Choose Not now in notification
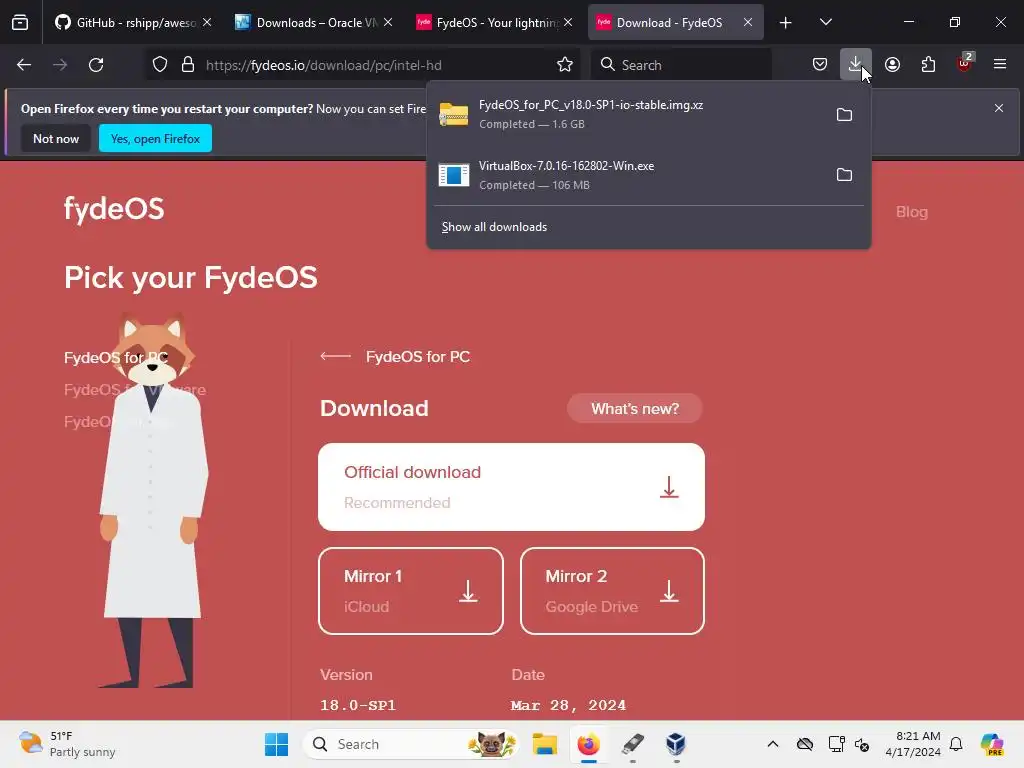Viewport: 1024px width, 768px height. pos(56,138)
